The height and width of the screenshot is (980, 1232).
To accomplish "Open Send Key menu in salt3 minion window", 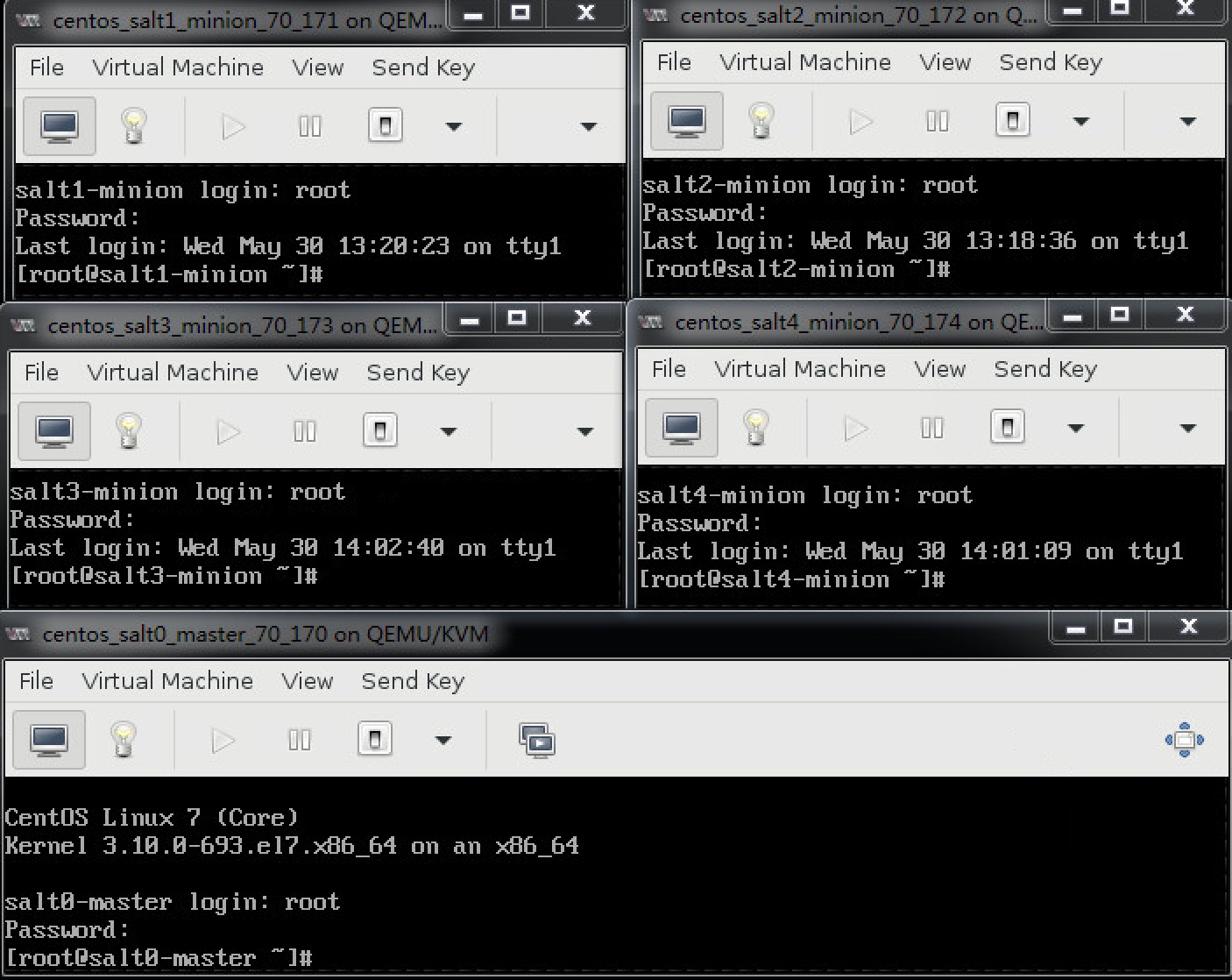I will coord(418,373).
